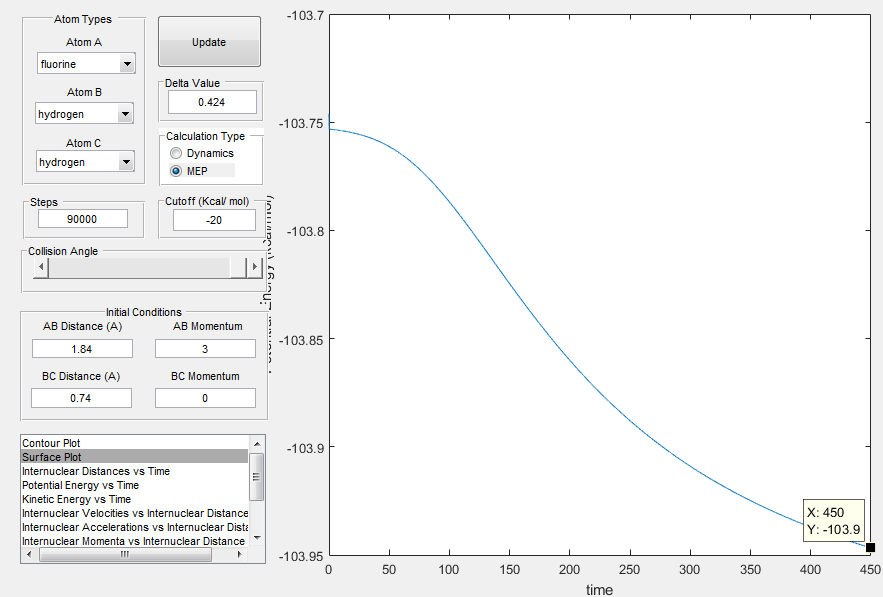
Task: Click the X: 450 data tip box
Action: pos(833,520)
